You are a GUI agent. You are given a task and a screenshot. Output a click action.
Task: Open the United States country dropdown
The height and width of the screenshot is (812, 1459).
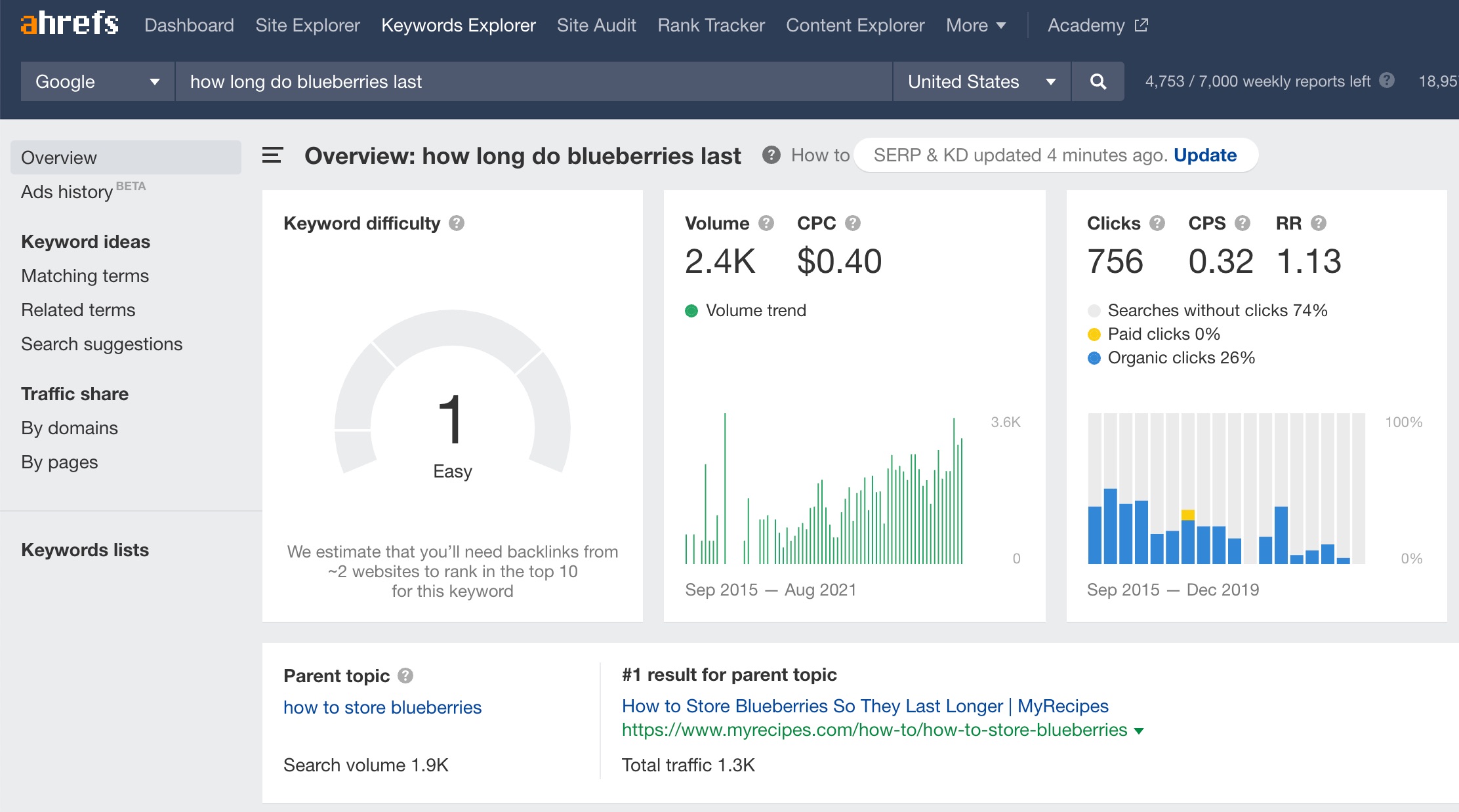(982, 81)
